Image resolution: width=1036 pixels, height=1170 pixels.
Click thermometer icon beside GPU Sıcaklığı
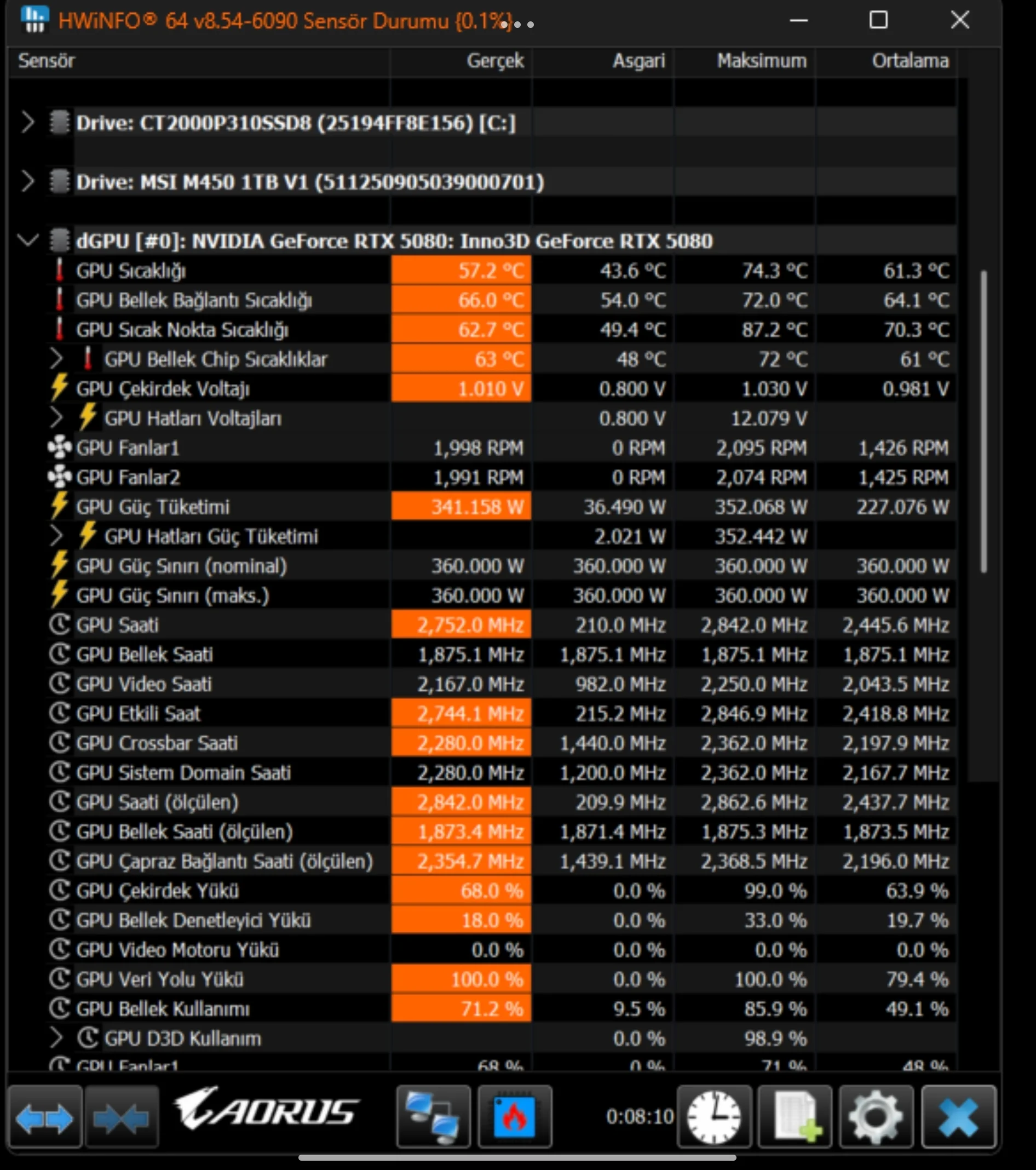tap(59, 270)
